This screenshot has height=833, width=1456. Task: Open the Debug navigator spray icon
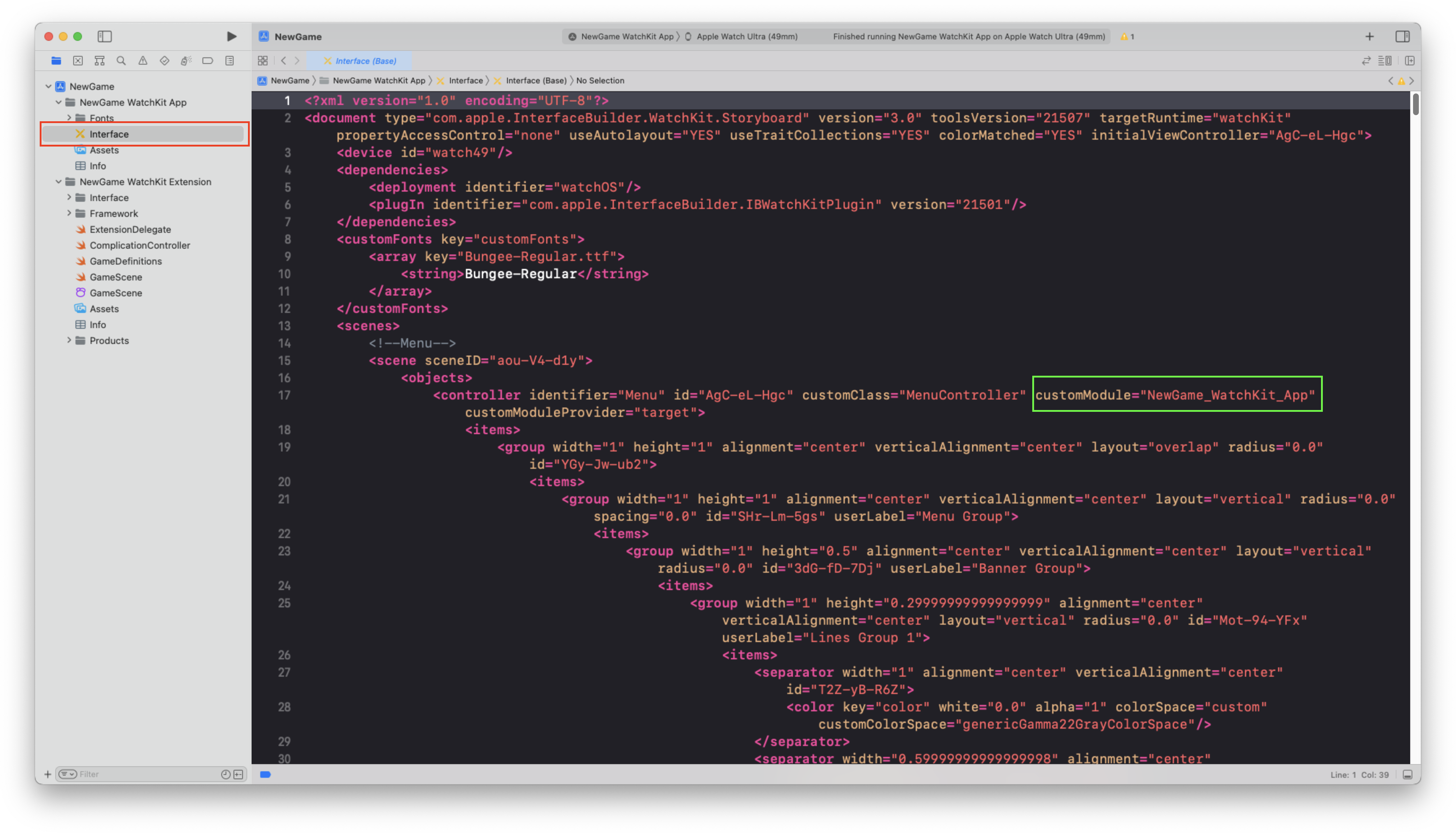186,61
